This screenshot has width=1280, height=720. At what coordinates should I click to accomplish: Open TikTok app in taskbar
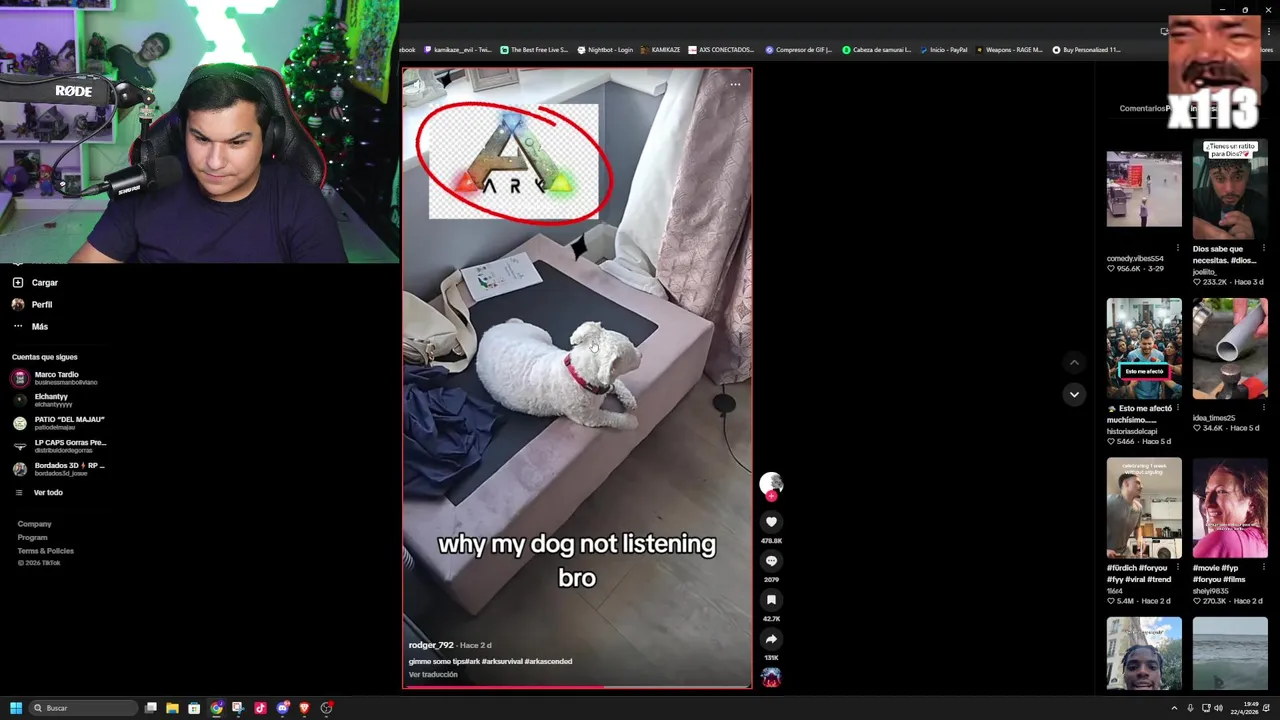pyautogui.click(x=260, y=708)
